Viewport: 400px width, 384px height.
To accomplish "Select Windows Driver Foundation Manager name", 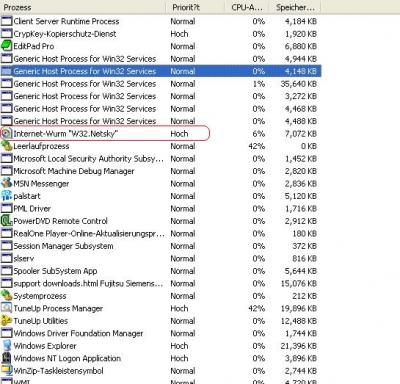I will click(x=78, y=334).
